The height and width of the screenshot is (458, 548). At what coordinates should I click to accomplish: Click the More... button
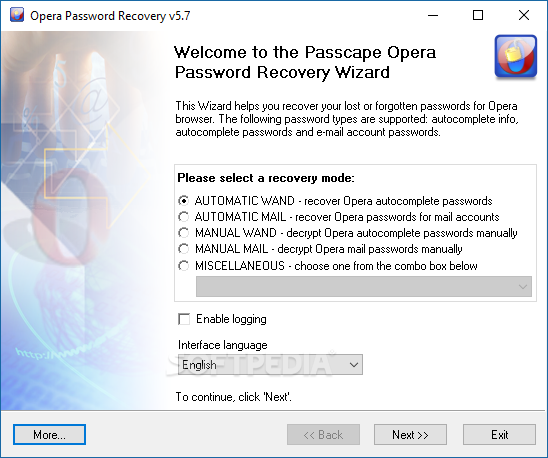[x=49, y=435]
